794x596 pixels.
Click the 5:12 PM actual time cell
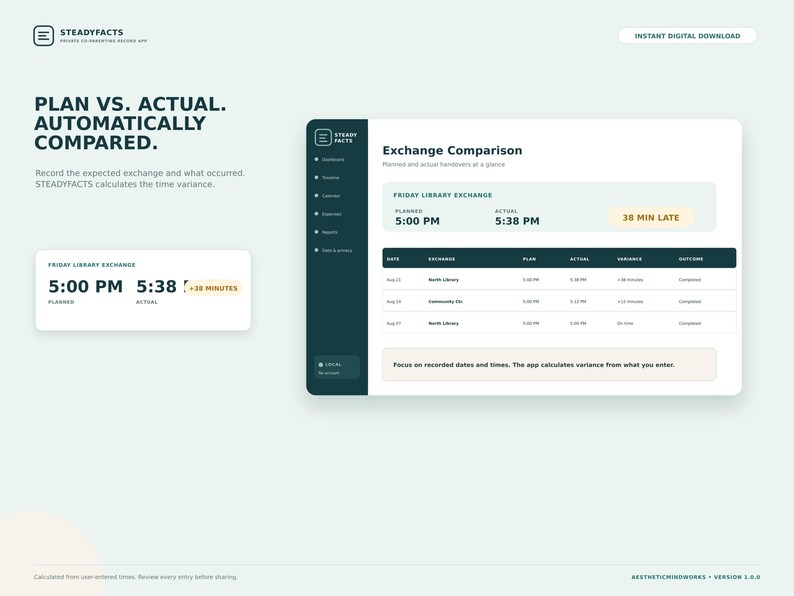[x=578, y=301]
